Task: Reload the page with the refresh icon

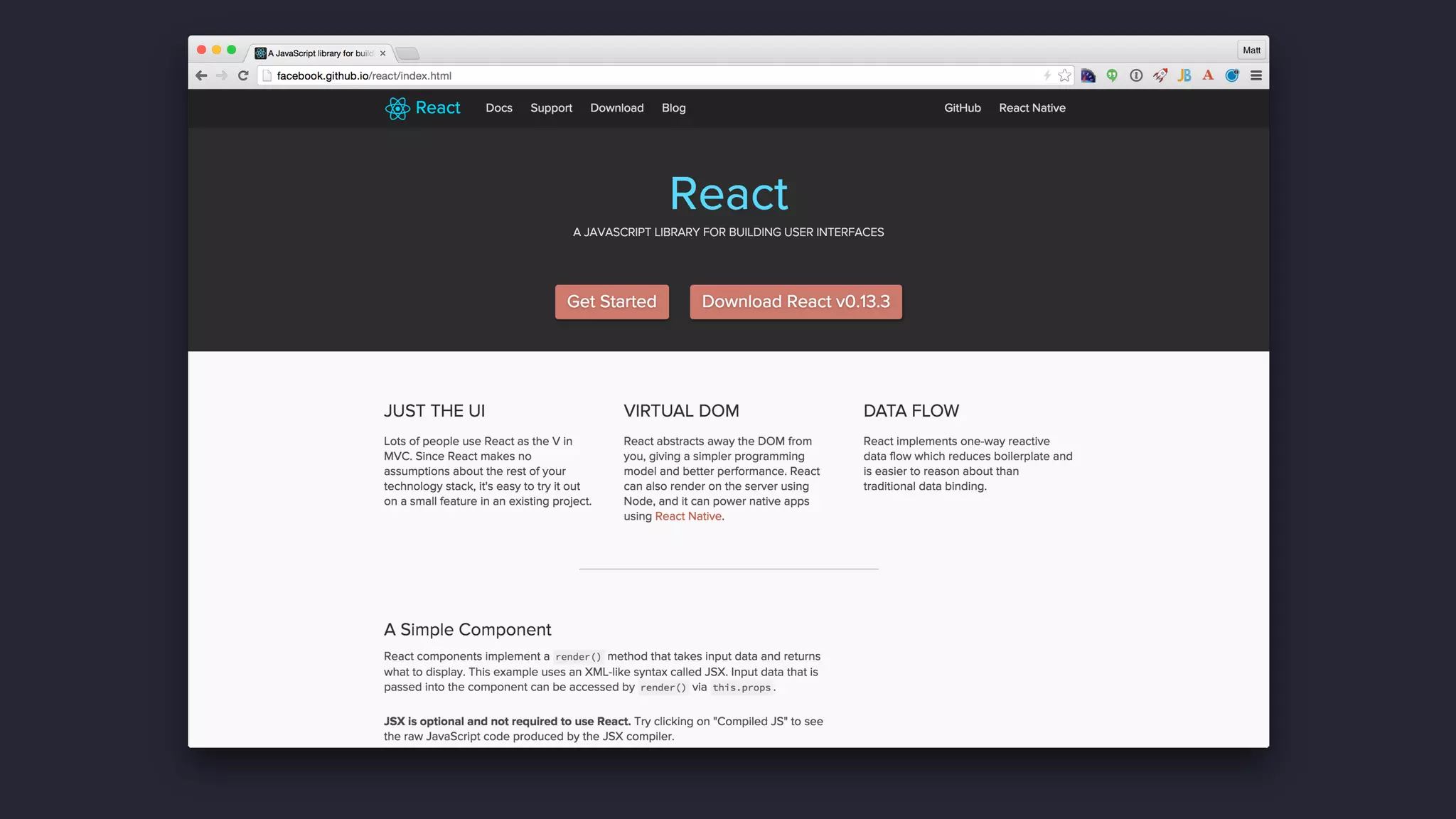Action: click(x=243, y=75)
